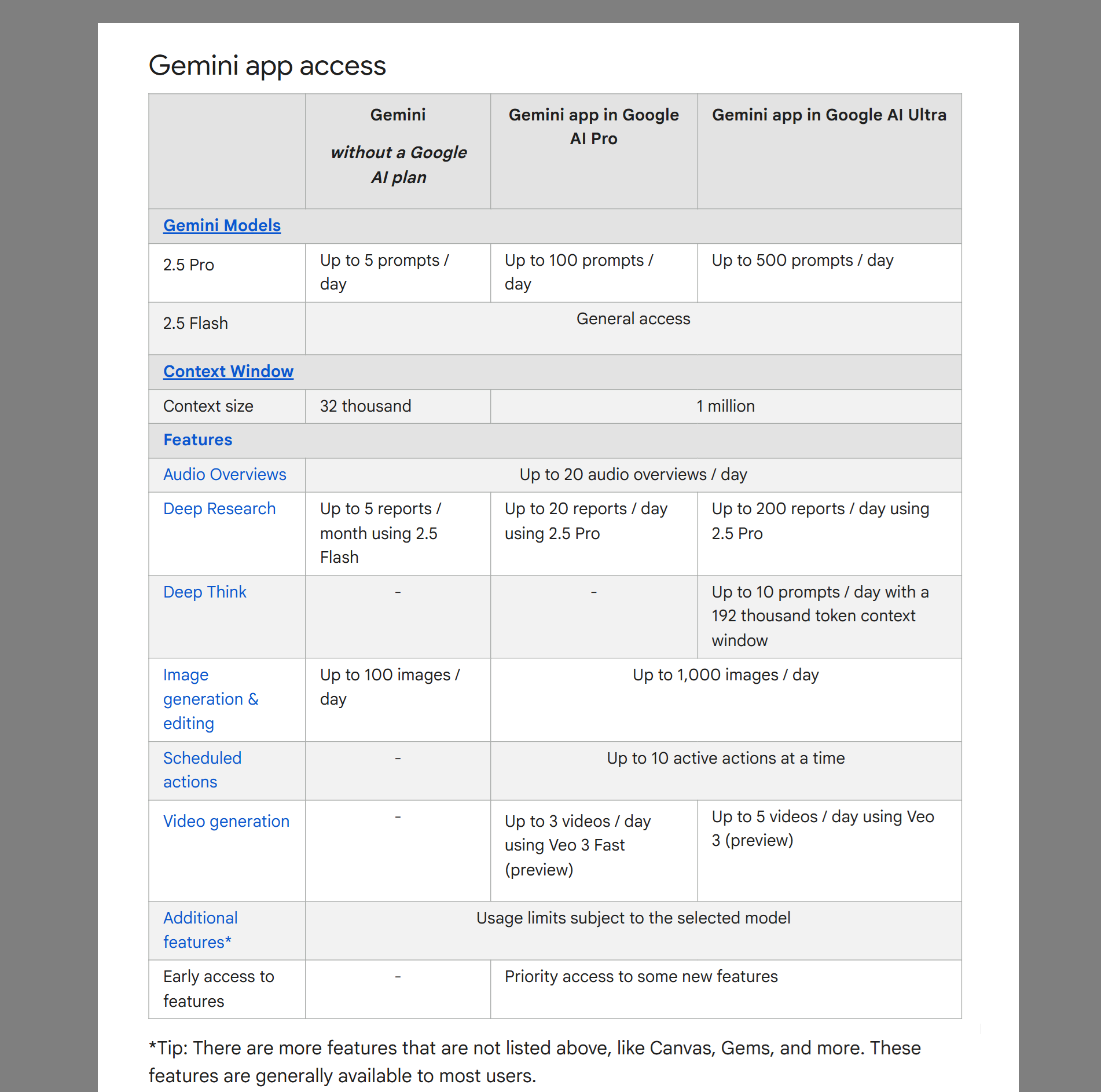Click the Gemini app access heading
1101x1092 pixels.
click(267, 65)
